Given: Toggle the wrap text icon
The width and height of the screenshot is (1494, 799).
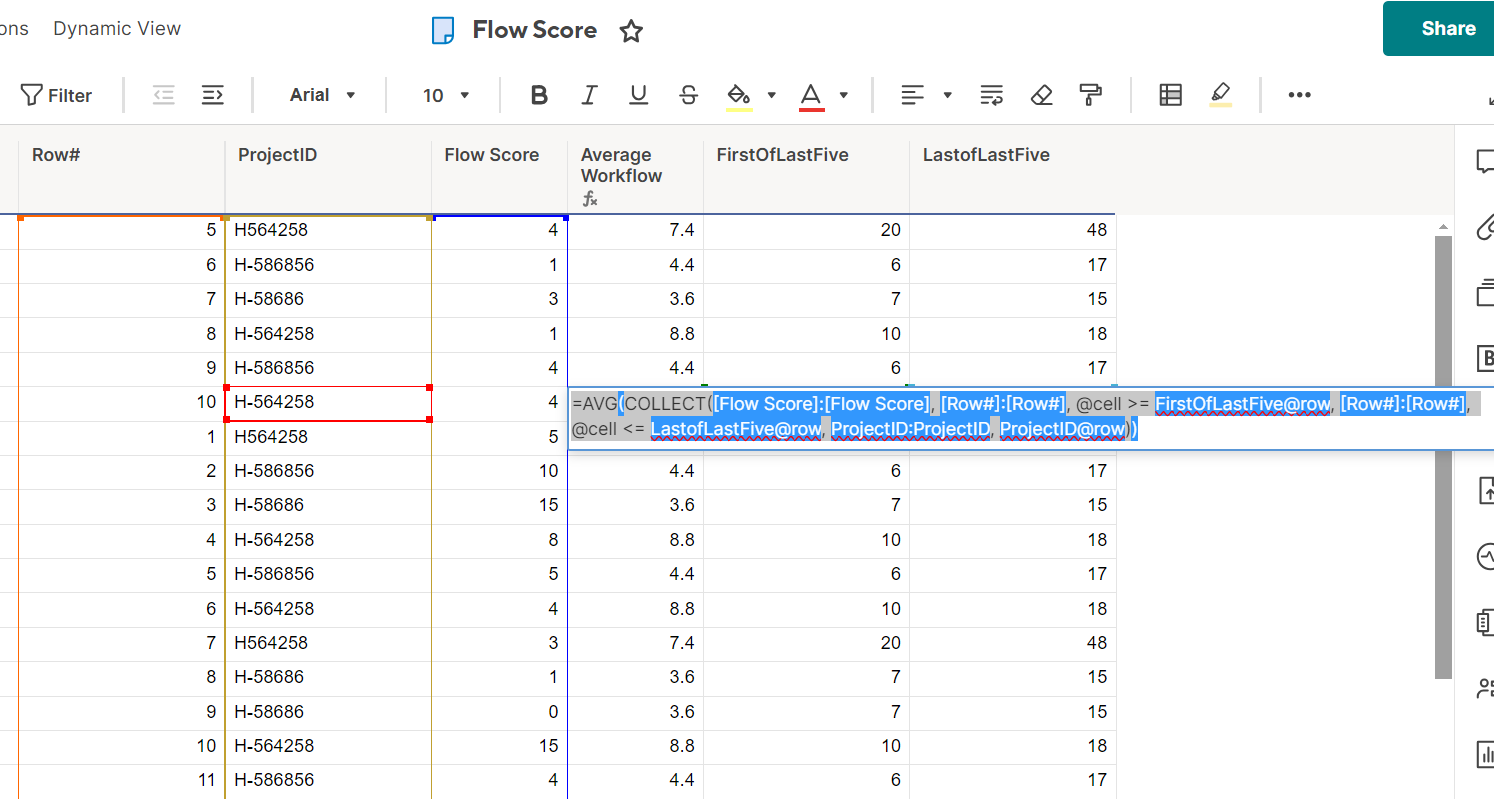Looking at the screenshot, I should pyautogui.click(x=991, y=95).
